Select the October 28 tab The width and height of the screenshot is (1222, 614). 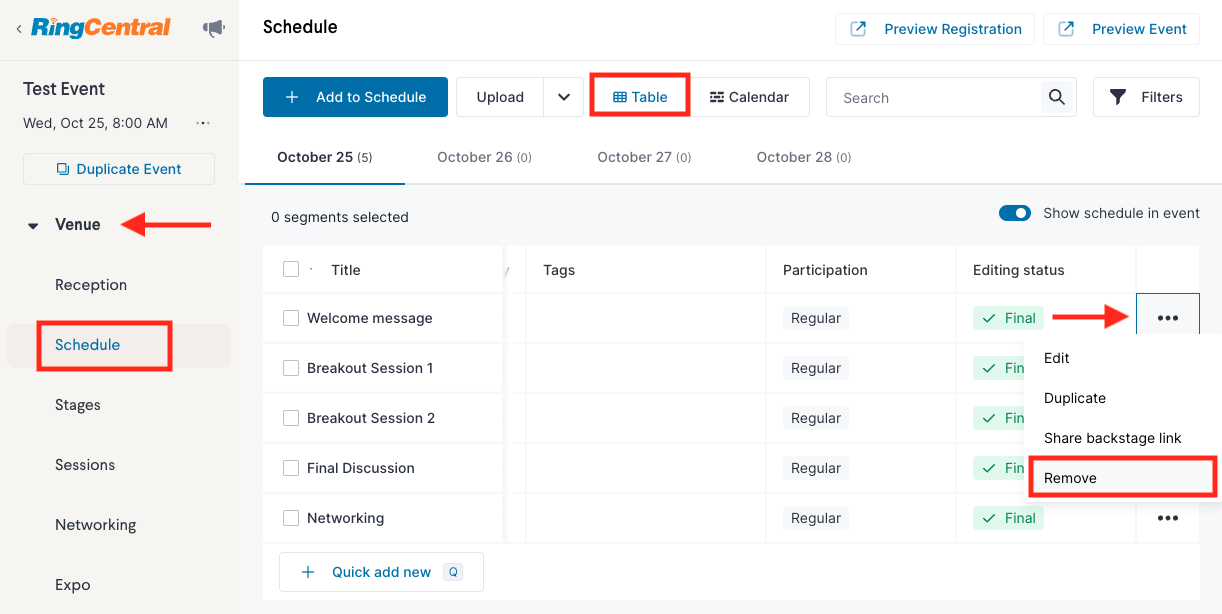(x=804, y=157)
